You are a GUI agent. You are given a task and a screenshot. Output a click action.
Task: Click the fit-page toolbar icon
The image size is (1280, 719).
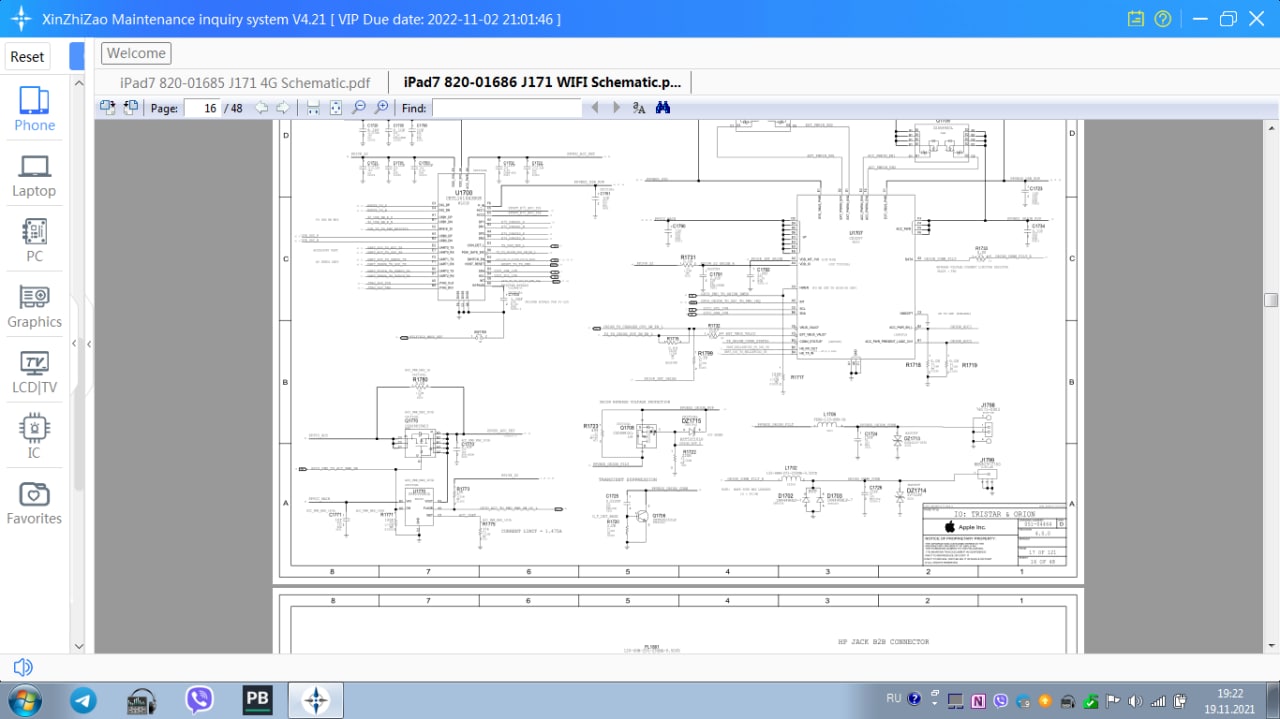click(x=336, y=108)
